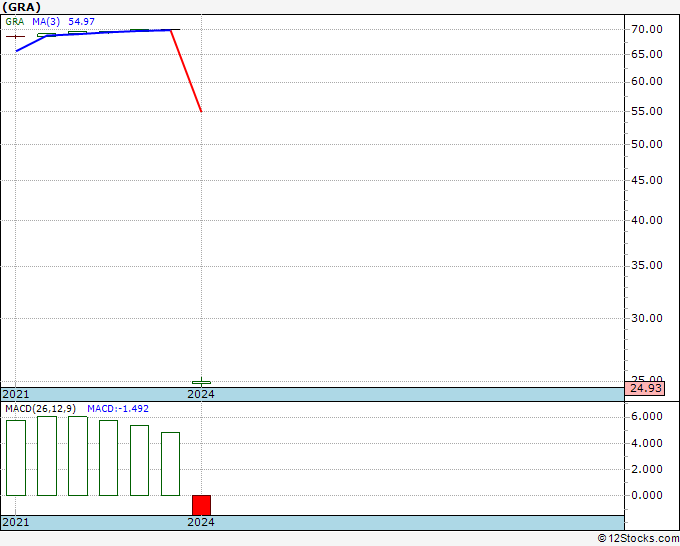Click the 45.00 price axis label

point(647,180)
